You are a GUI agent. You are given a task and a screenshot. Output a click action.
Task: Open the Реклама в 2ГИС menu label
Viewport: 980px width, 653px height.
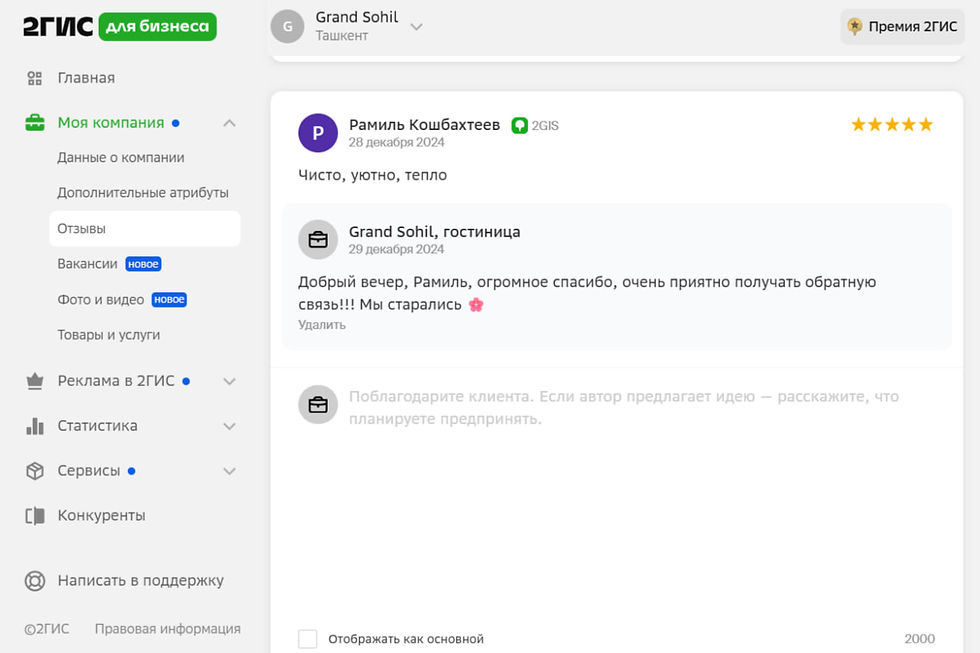coord(116,381)
